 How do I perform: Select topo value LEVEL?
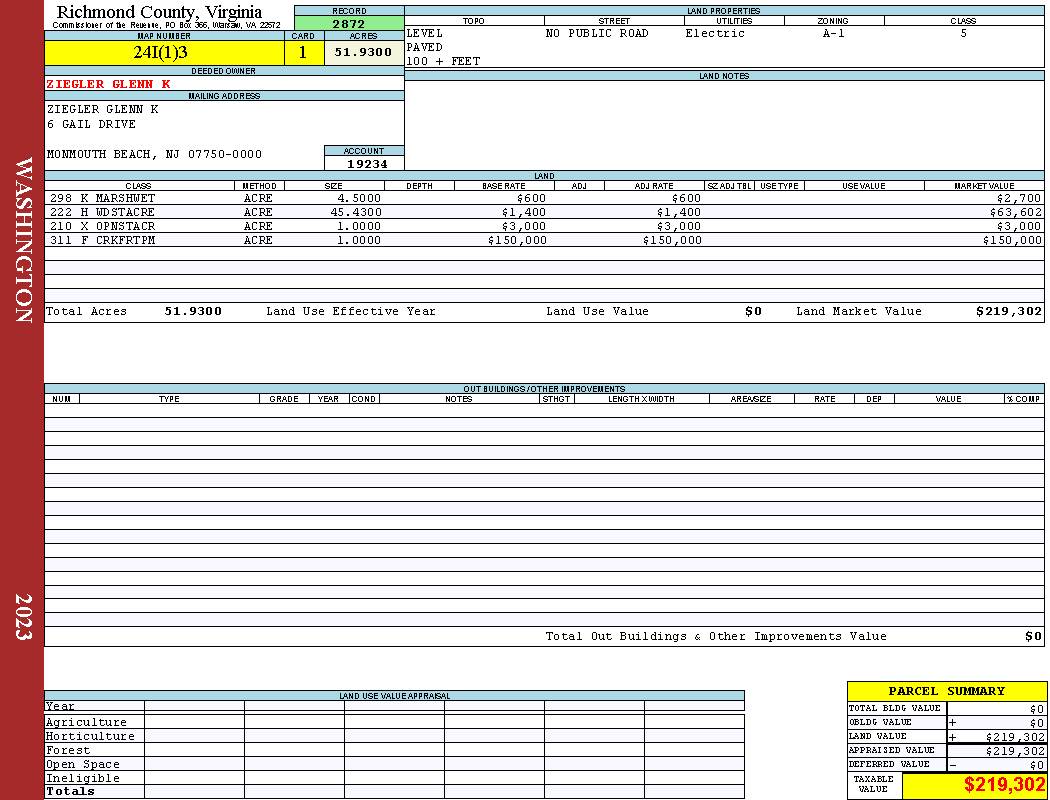pyautogui.click(x=425, y=33)
